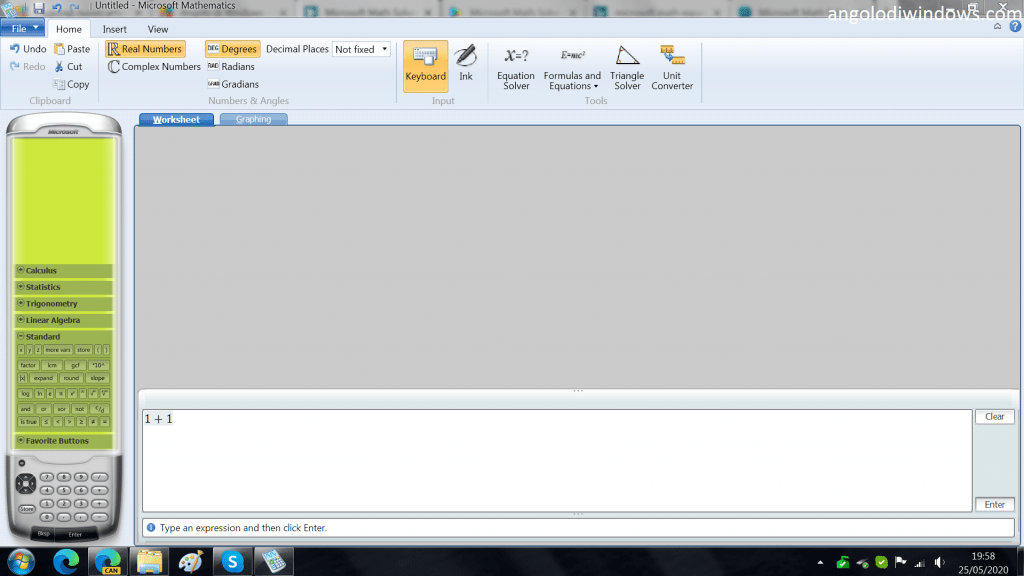Open the Unit Converter
This screenshot has height=576, width=1024.
pos(672,67)
